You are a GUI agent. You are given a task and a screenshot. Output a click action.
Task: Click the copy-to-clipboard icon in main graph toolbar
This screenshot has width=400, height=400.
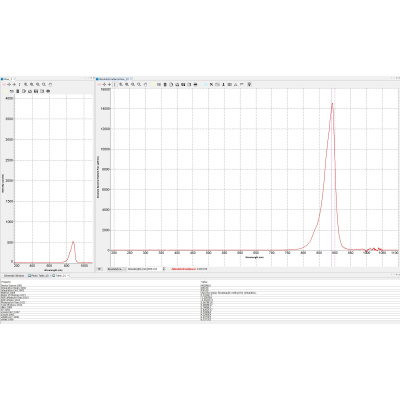point(171,84)
